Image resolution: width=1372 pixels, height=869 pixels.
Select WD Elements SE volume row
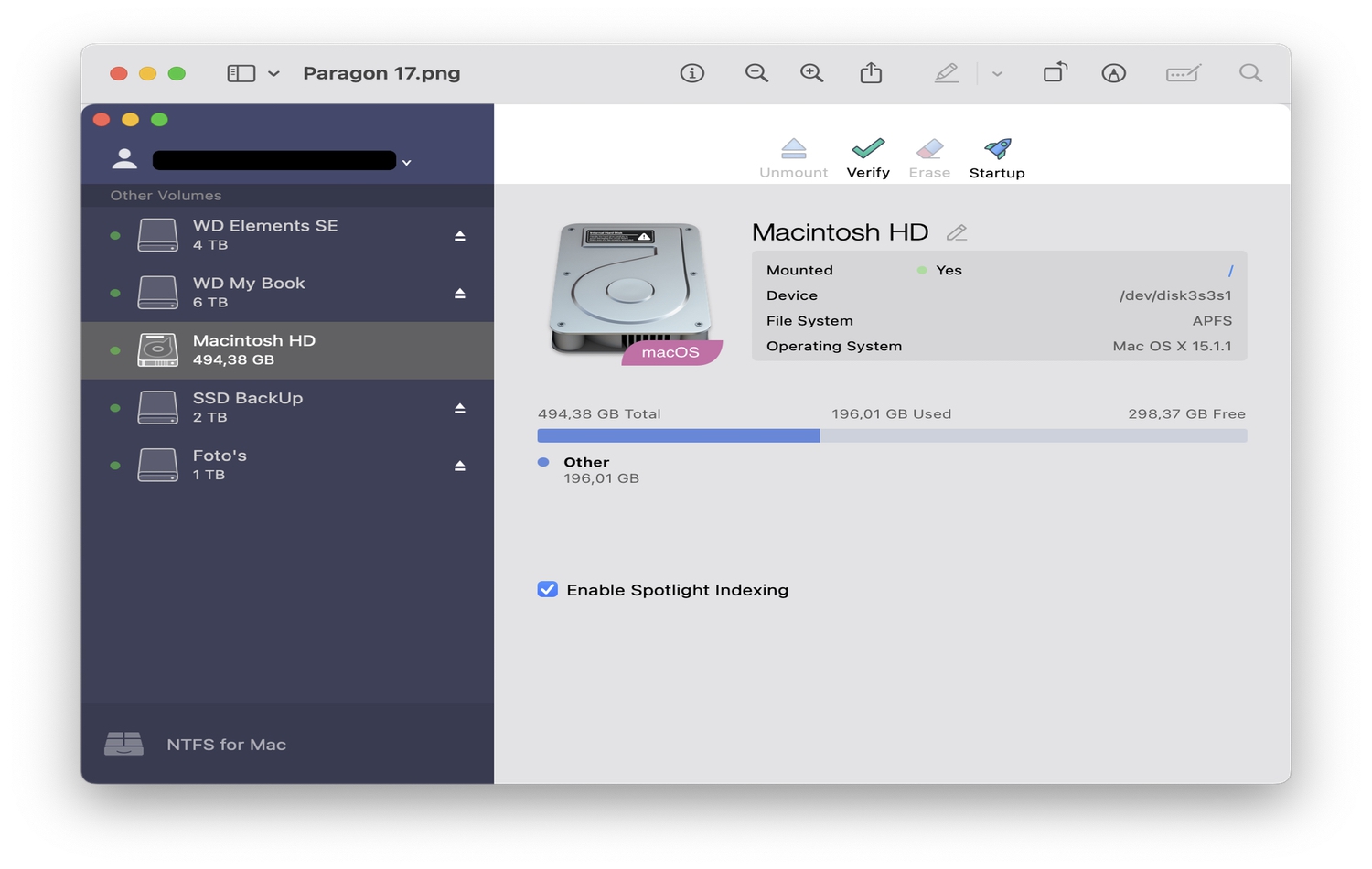pyautogui.click(x=287, y=235)
